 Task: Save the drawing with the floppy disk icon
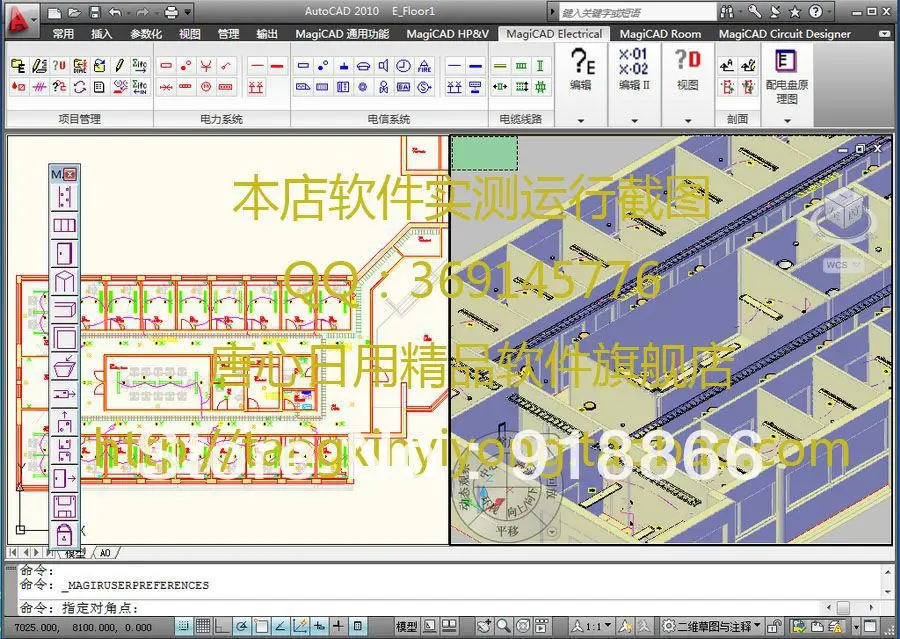[95, 12]
